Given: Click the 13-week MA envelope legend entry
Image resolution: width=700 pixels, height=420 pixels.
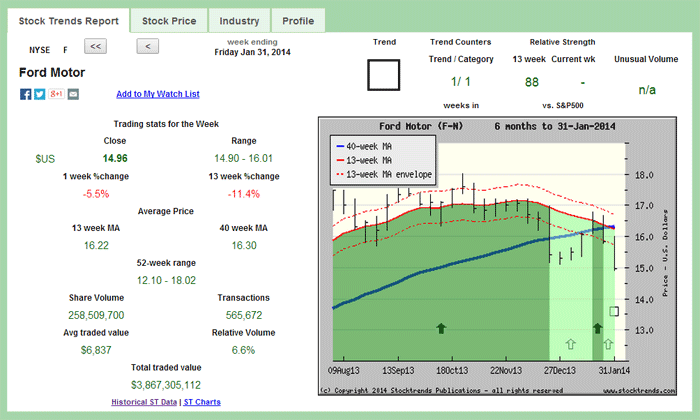Looking at the screenshot, I should [384, 174].
